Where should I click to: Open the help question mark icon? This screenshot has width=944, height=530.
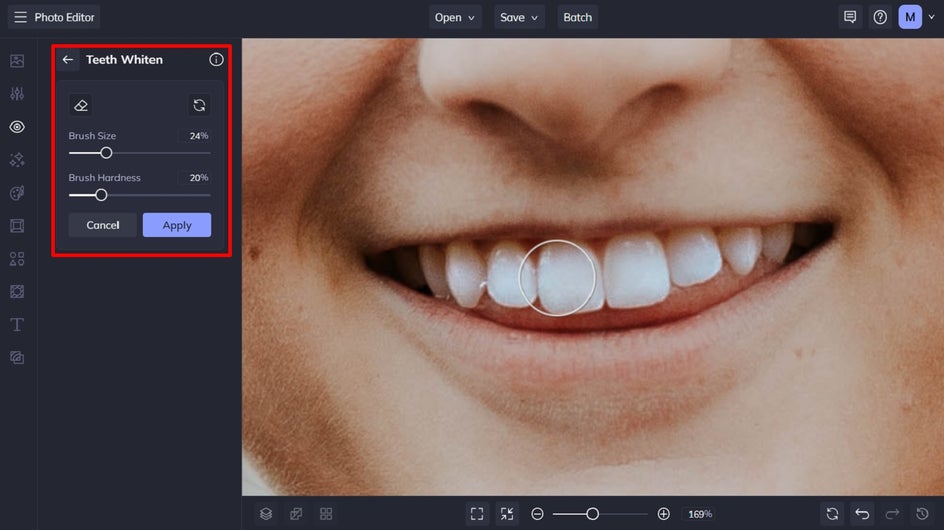click(x=880, y=17)
